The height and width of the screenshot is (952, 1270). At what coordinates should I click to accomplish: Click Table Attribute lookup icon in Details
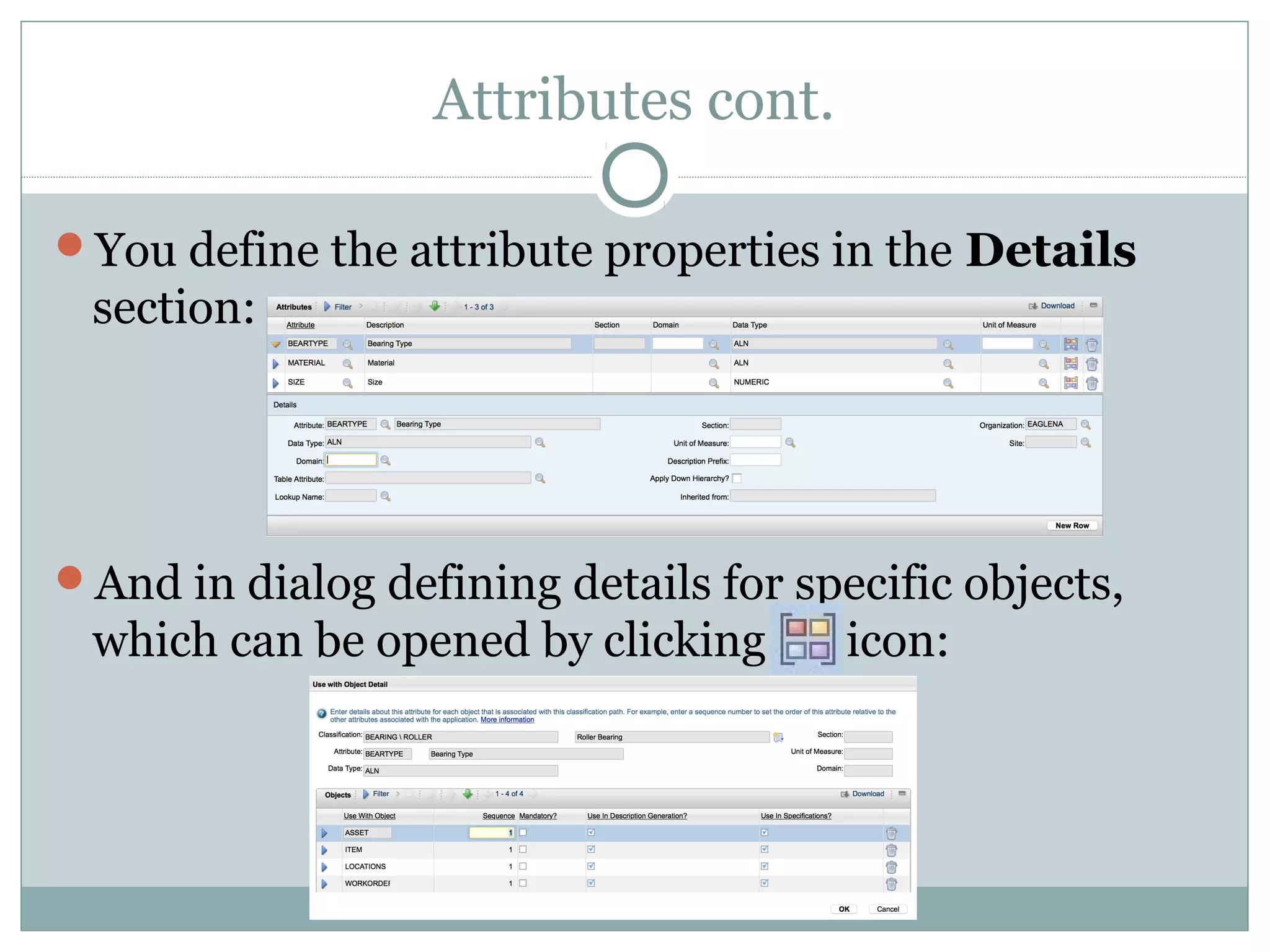tap(540, 478)
